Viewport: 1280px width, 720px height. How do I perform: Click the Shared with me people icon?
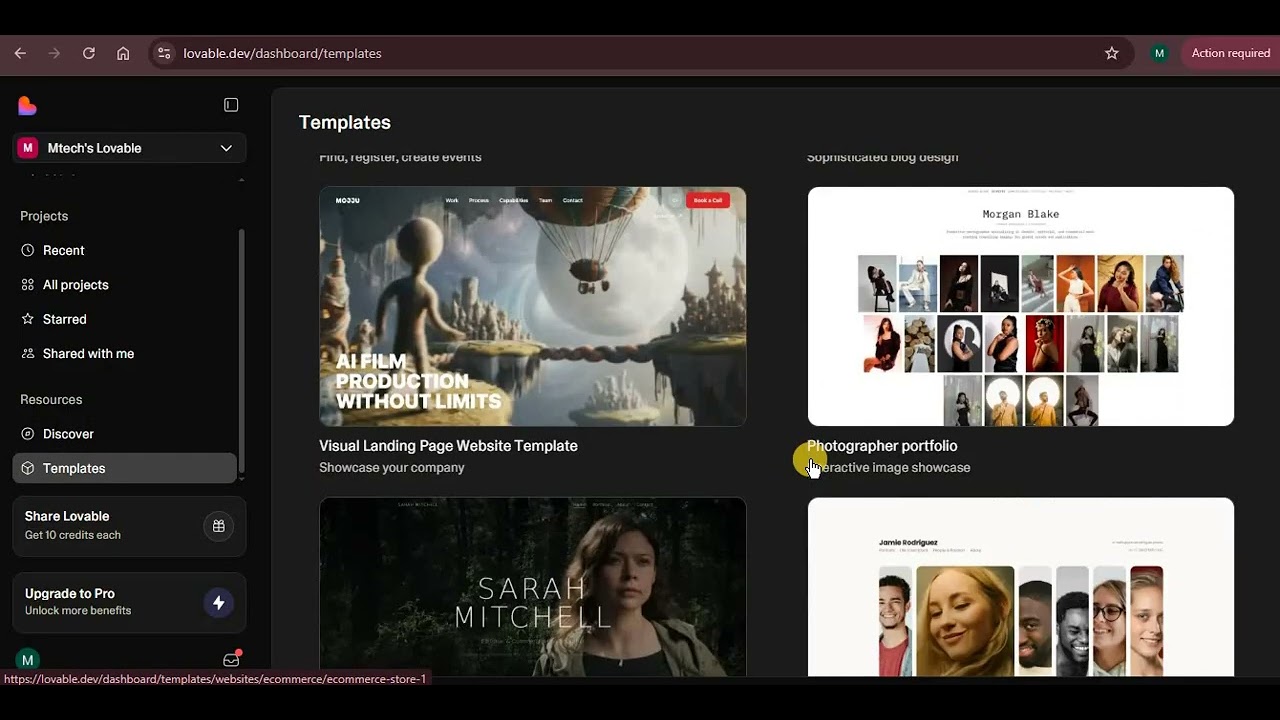tap(28, 354)
